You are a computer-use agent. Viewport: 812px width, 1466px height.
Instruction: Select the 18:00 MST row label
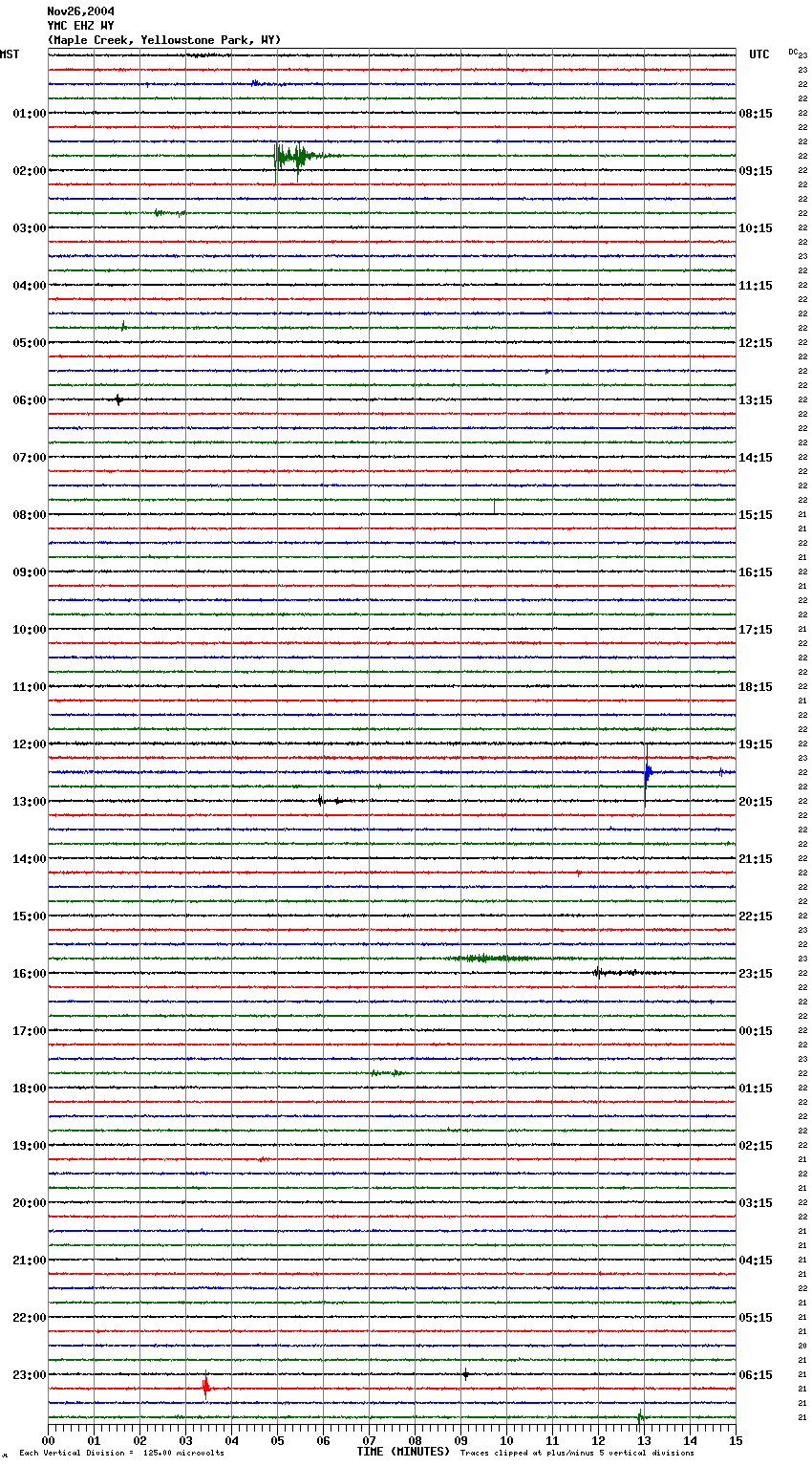point(30,1089)
